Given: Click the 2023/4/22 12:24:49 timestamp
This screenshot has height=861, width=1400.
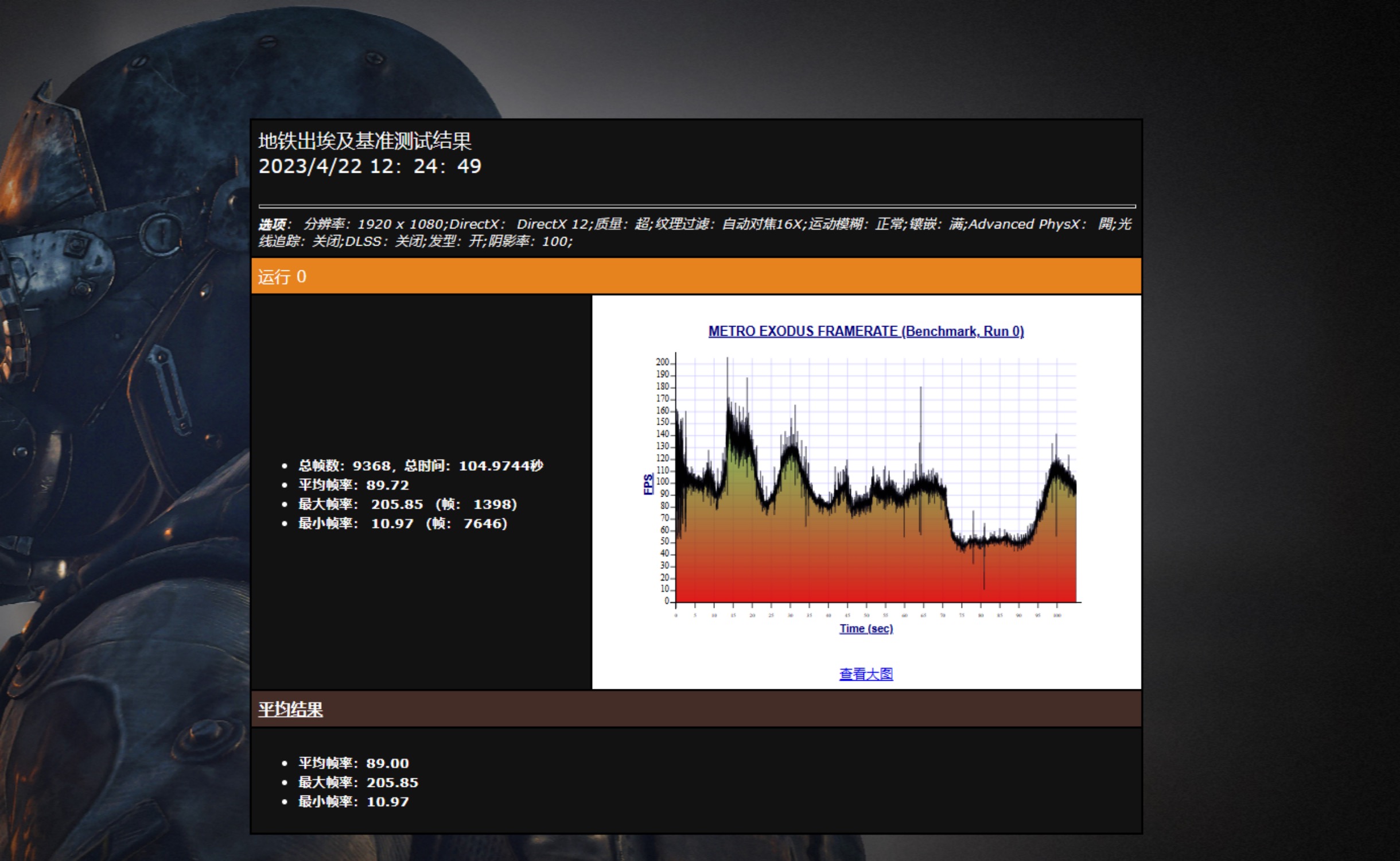Looking at the screenshot, I should point(370,166).
